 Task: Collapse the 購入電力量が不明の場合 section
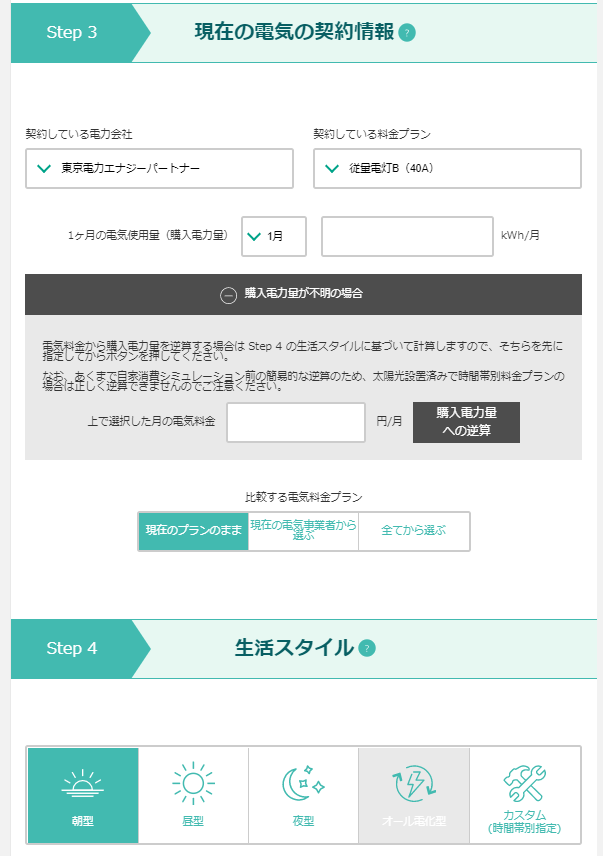click(303, 294)
